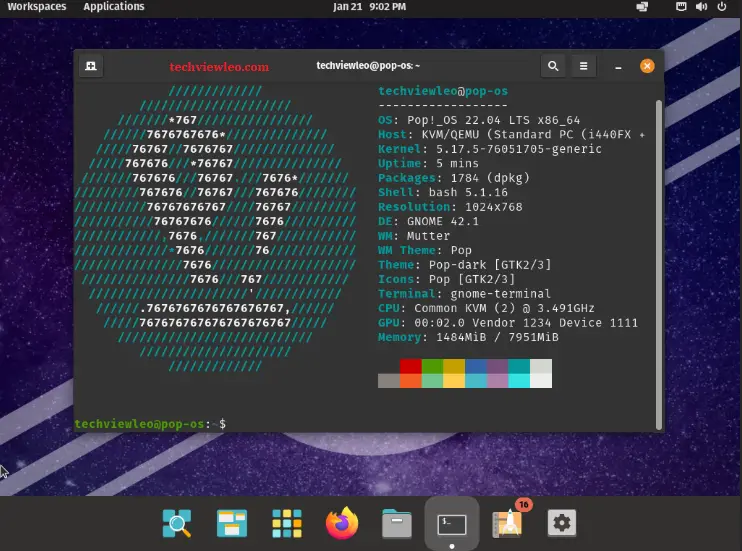Click the purple color block in neofetch palette
The height and width of the screenshot is (551, 742).
click(498, 366)
